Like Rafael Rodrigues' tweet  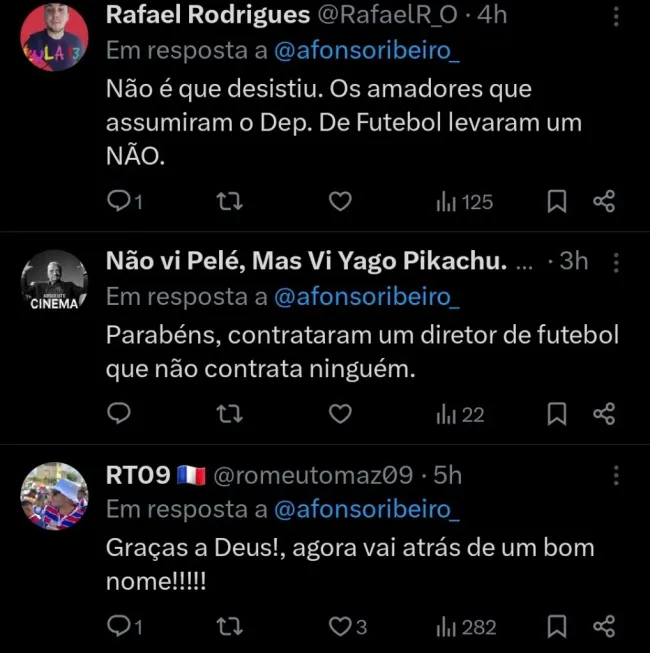pyautogui.click(x=340, y=202)
